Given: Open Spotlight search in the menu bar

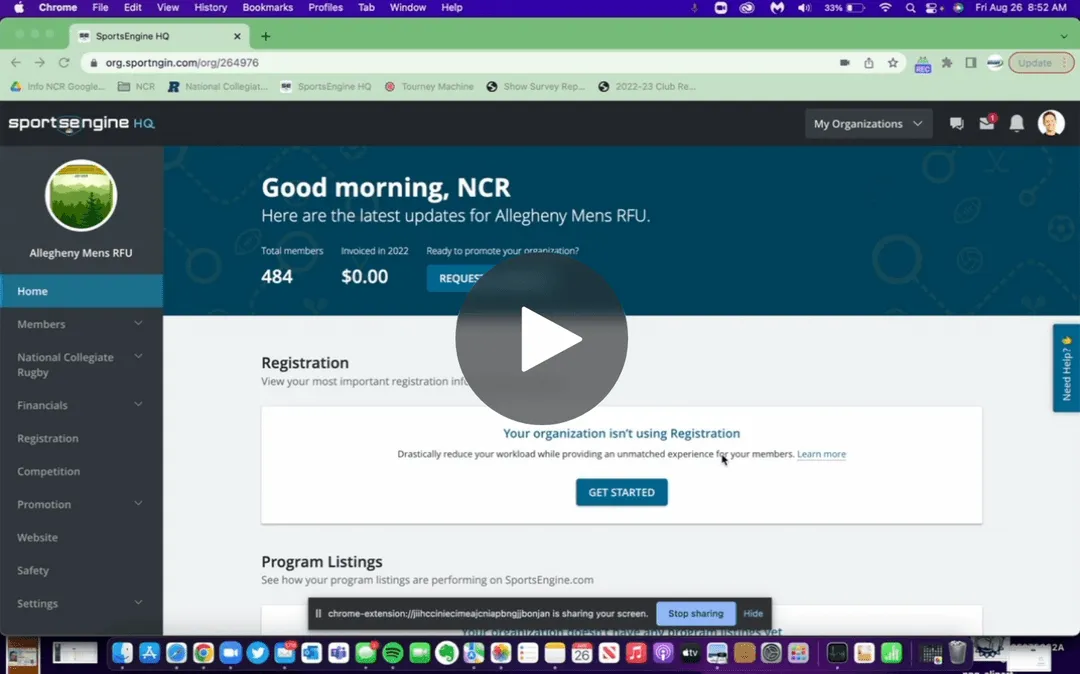Looking at the screenshot, I should pos(911,8).
